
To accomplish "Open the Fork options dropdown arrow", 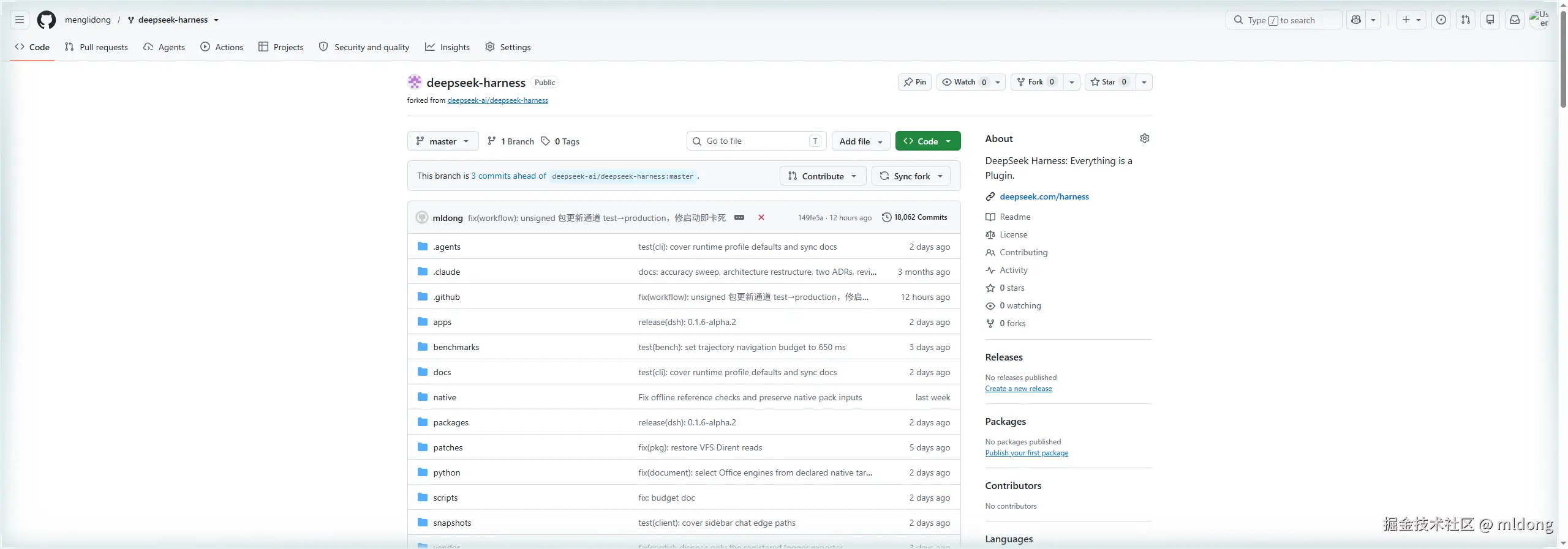I will click(1072, 82).
